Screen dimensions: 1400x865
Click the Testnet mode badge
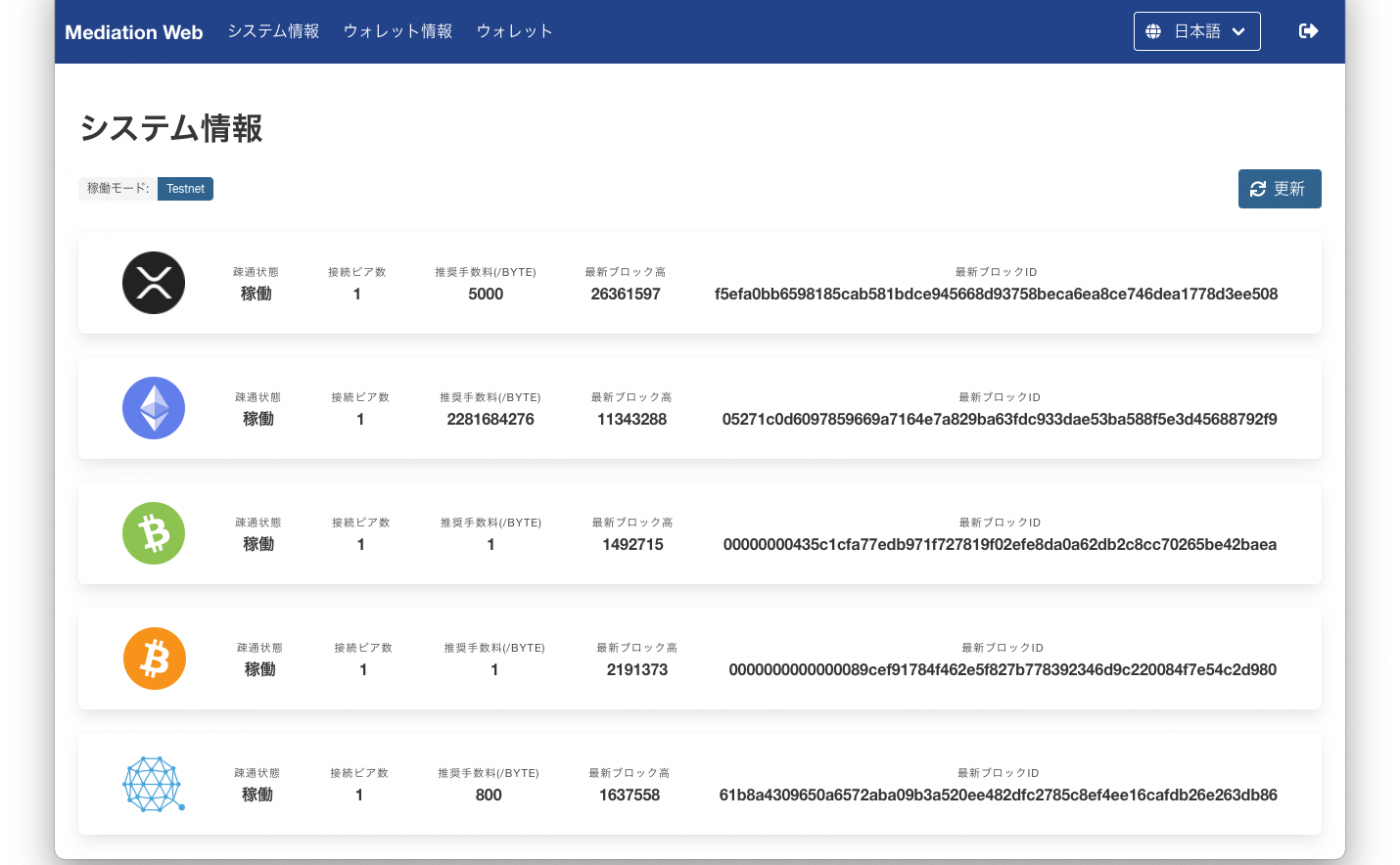pos(185,188)
